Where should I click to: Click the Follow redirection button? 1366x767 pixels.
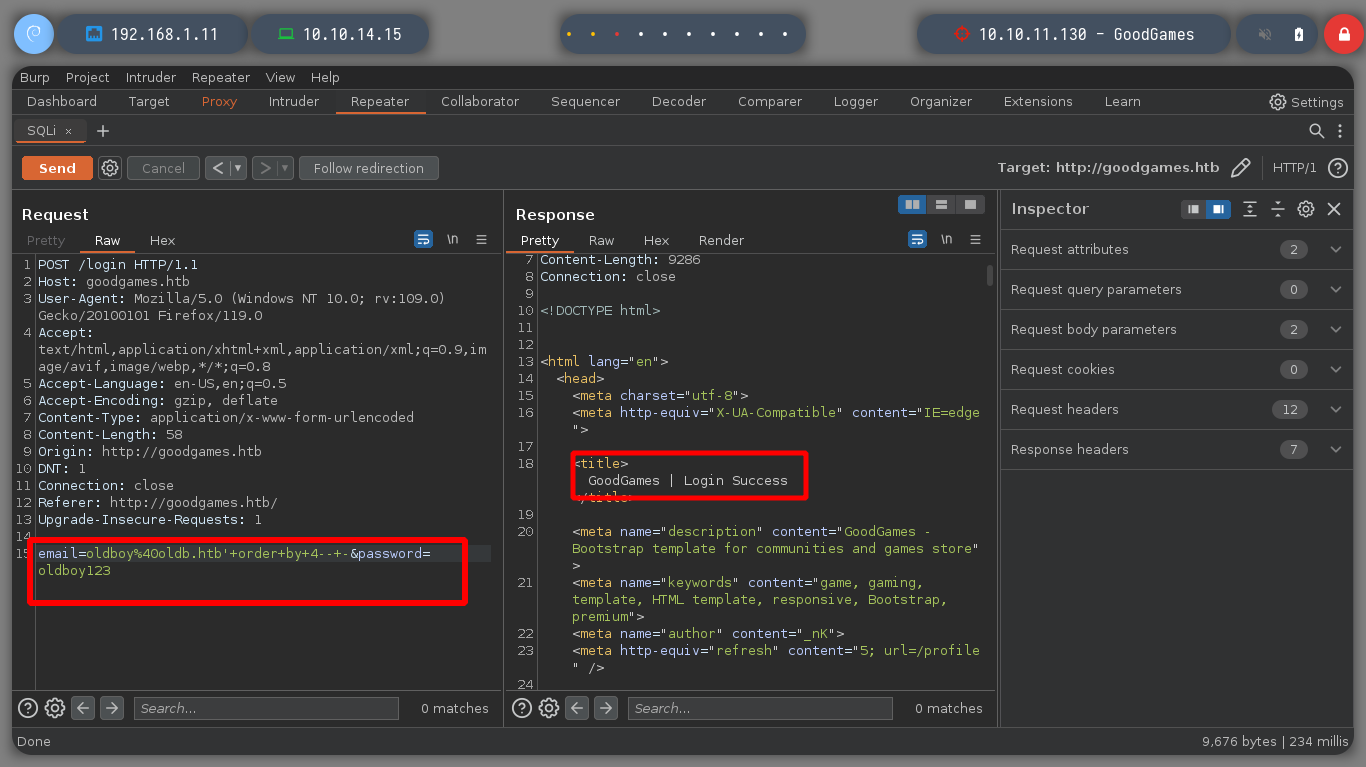tap(369, 168)
